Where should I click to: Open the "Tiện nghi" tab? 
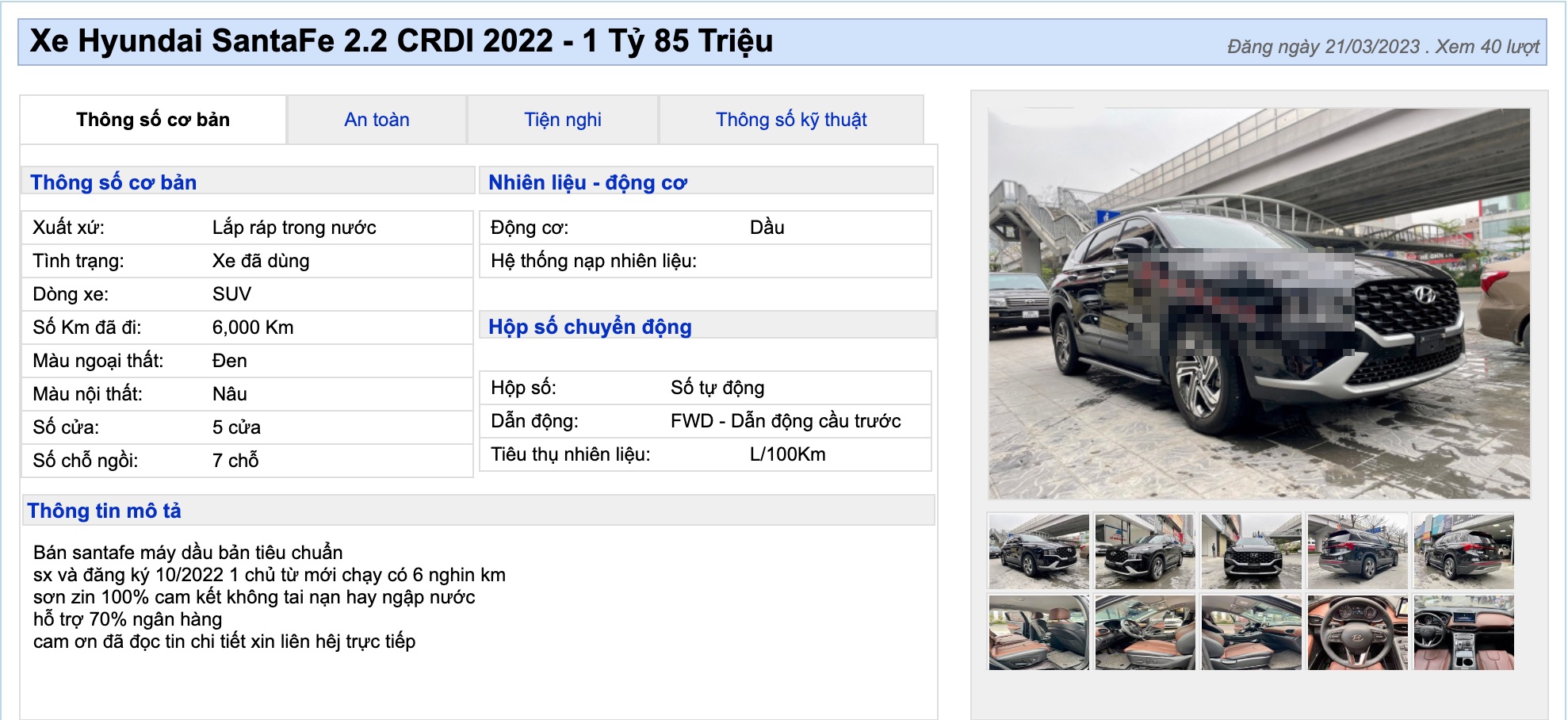[563, 120]
